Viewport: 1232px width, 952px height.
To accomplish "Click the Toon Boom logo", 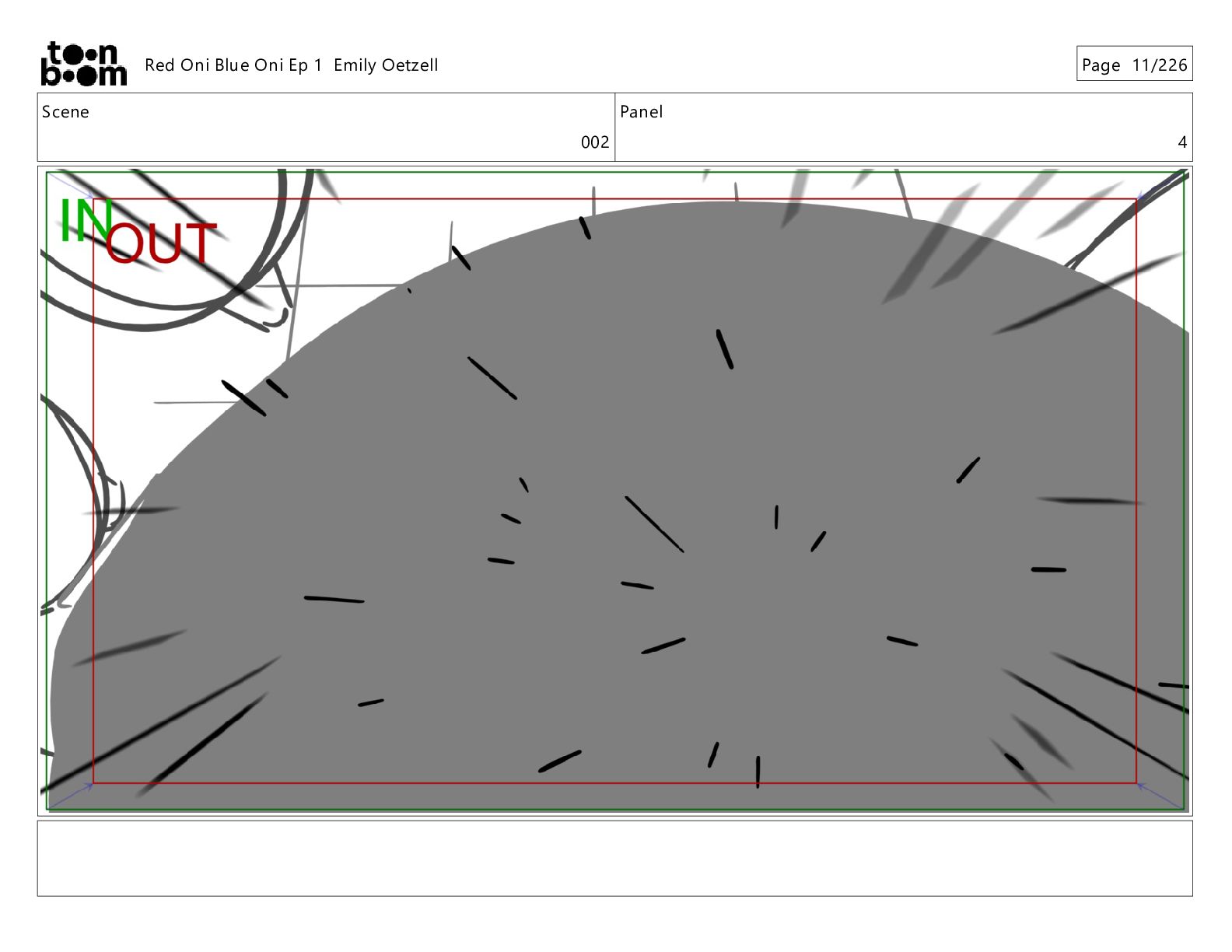I will pyautogui.click(x=83, y=64).
